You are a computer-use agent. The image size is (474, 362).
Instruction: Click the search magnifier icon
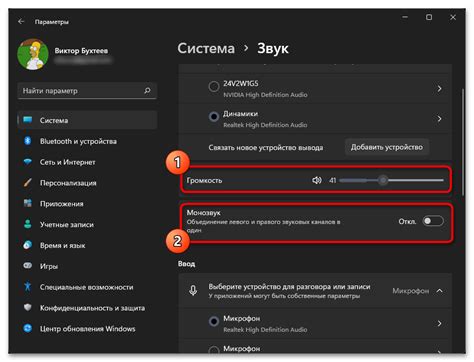pyautogui.click(x=147, y=90)
